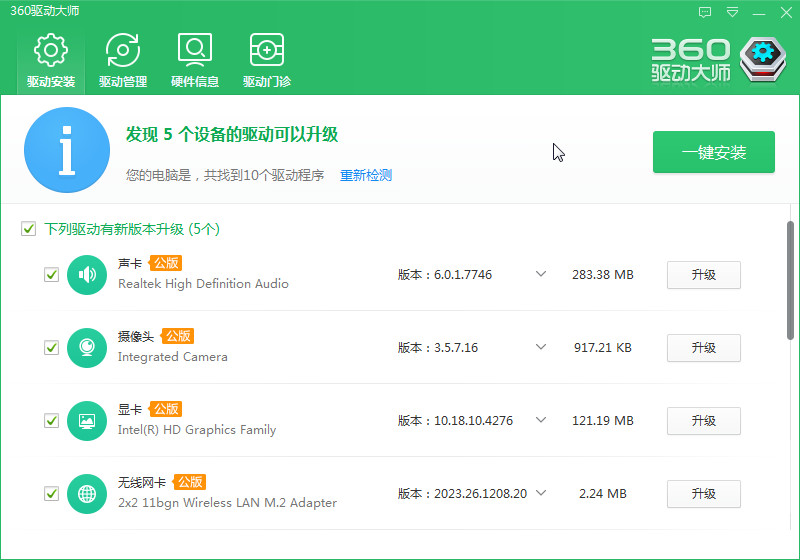Click the 重新检测 link
The width and height of the screenshot is (800, 560).
pos(366,175)
